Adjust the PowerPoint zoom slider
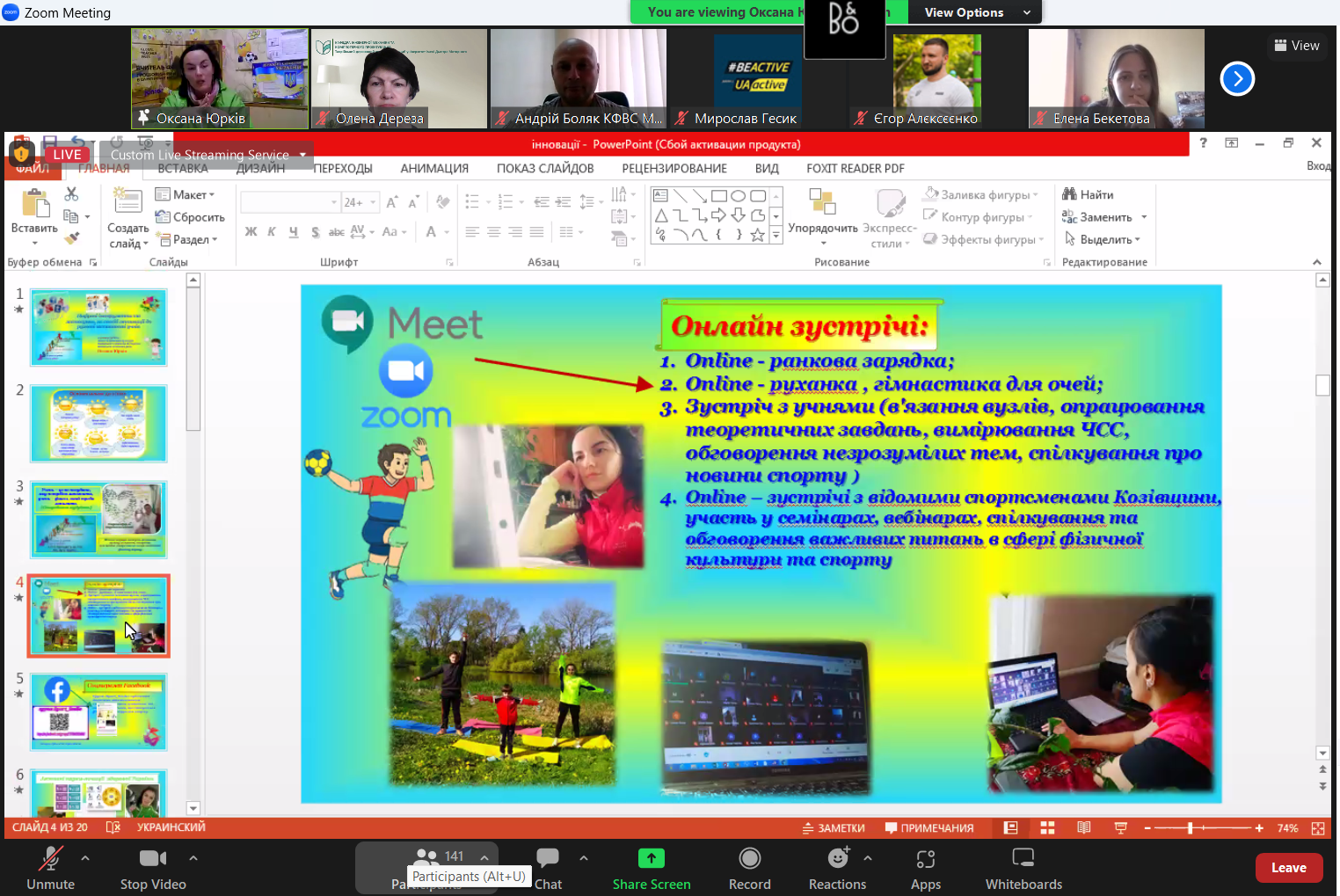The width and height of the screenshot is (1340, 896). 1190,828
